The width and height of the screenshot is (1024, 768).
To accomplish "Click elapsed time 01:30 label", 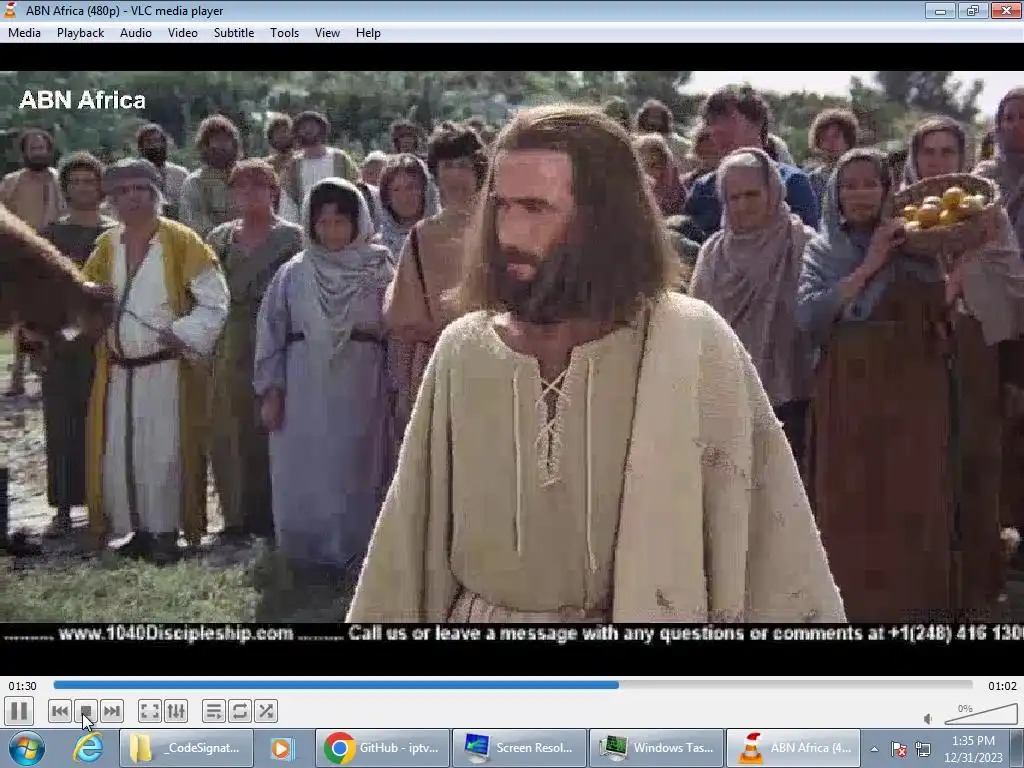I will coord(22,686).
